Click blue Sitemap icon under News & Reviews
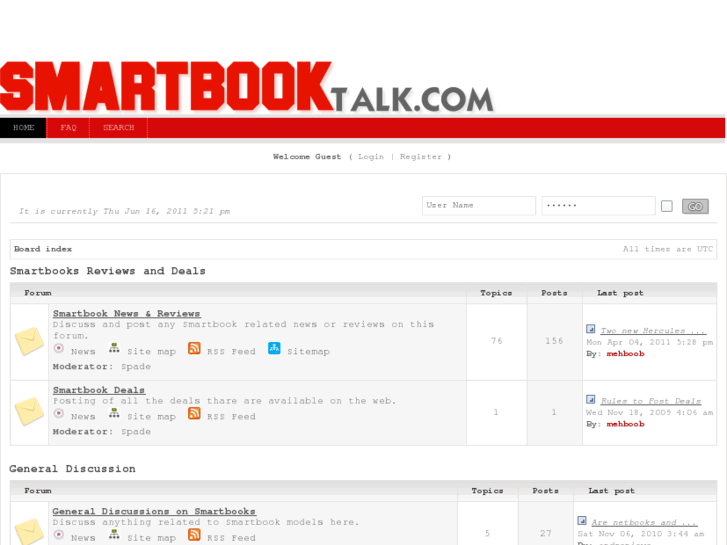Screen dimensions: 727x545 274,348
